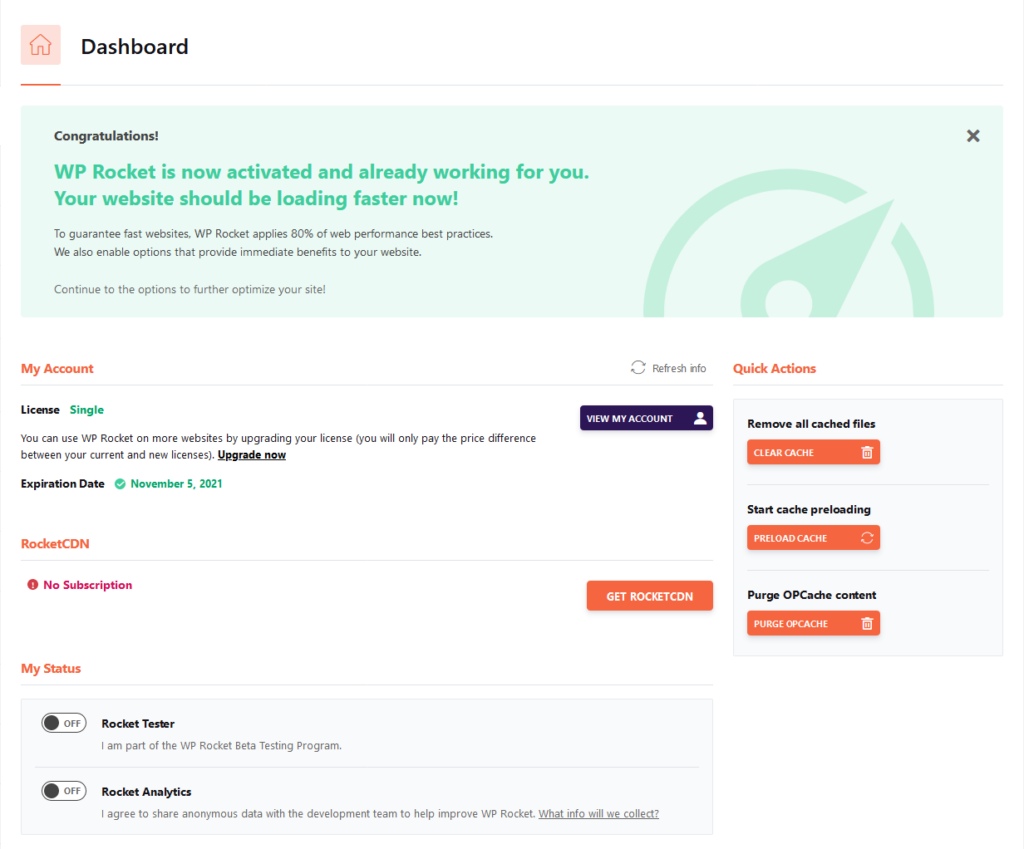Open the What info will we collect link
1024x849 pixels.
click(598, 813)
